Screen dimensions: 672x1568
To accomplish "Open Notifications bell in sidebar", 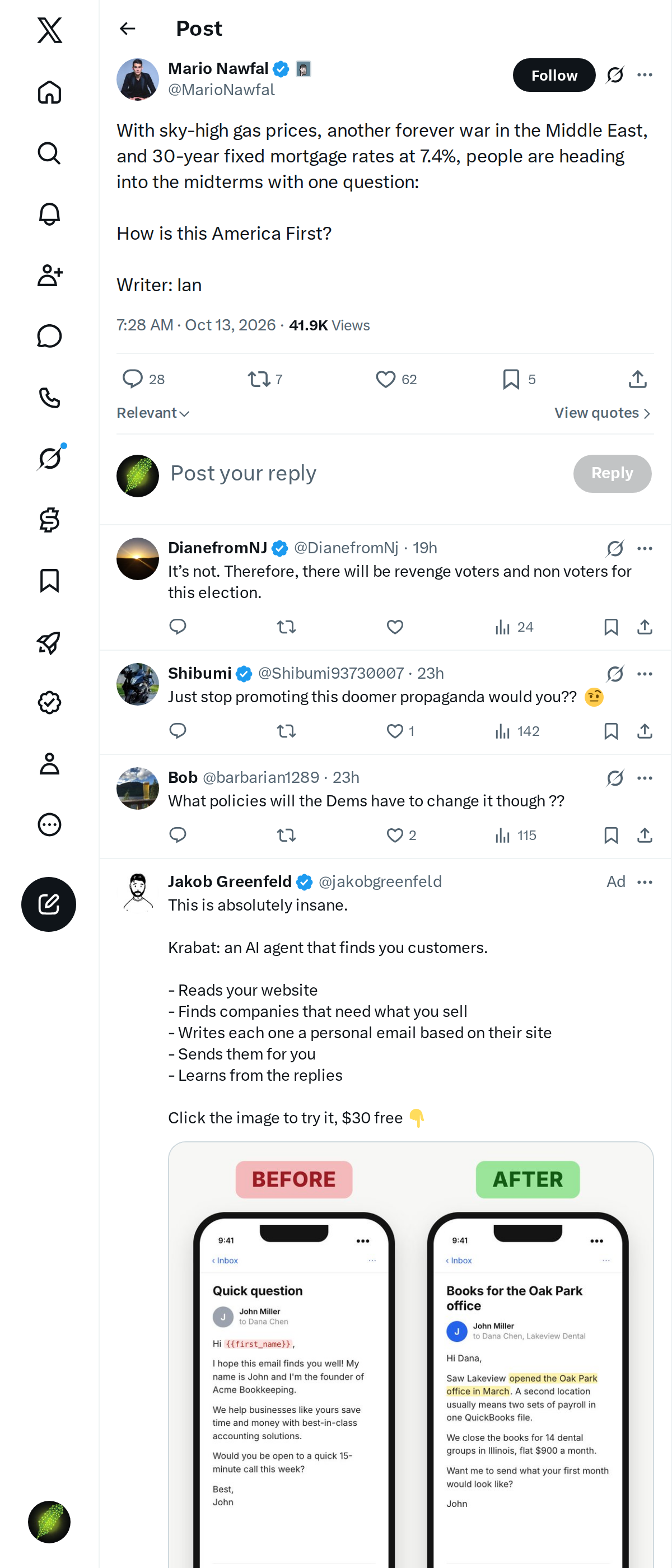I will [x=49, y=214].
